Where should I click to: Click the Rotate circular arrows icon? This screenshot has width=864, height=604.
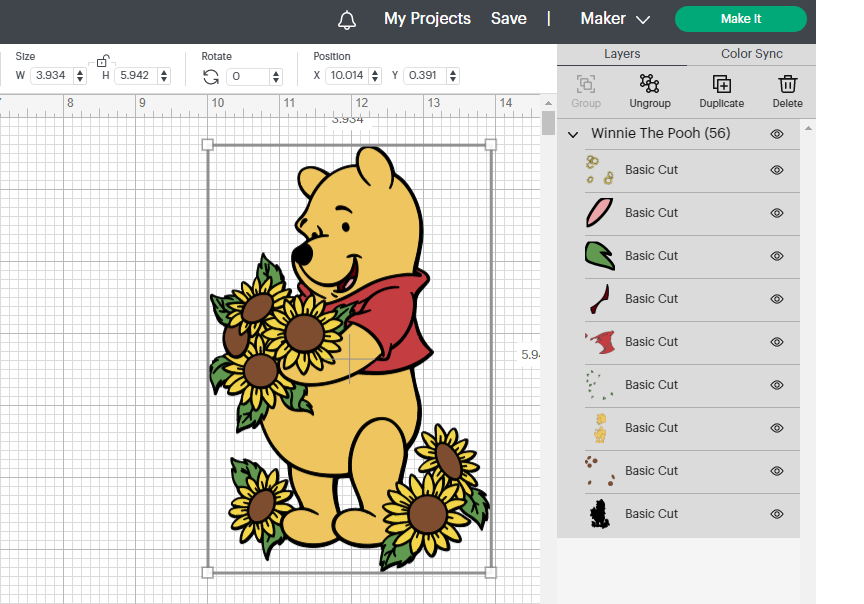[211, 77]
